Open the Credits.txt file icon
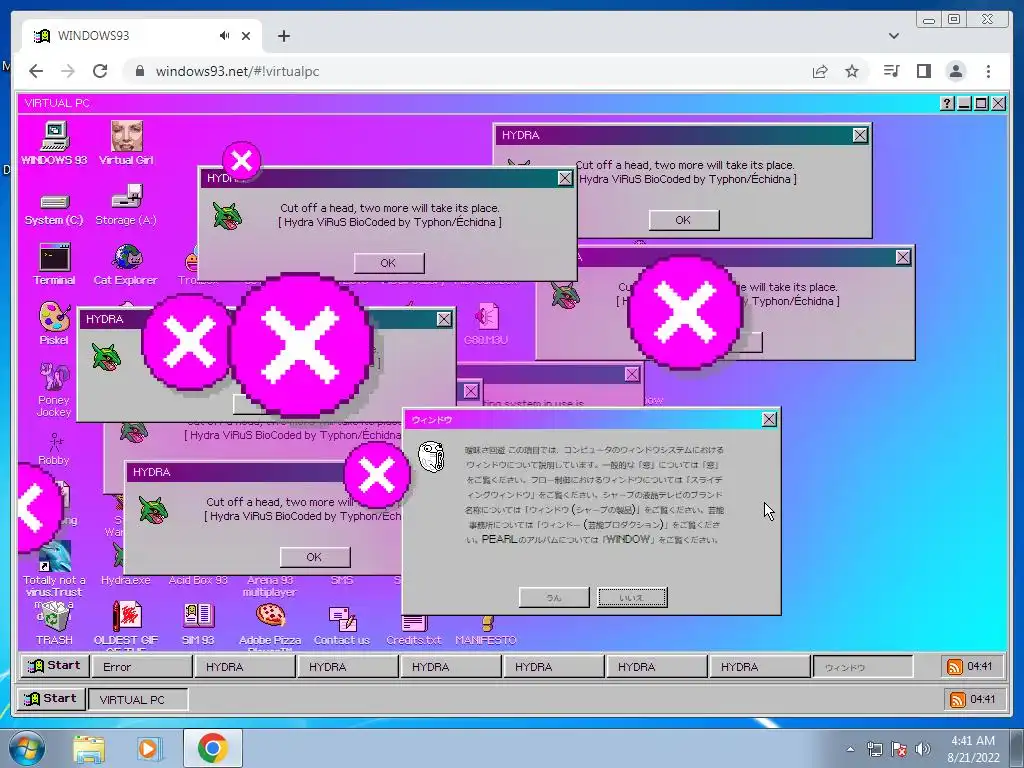Screen dimensions: 1024x768 pyautogui.click(x=413, y=630)
